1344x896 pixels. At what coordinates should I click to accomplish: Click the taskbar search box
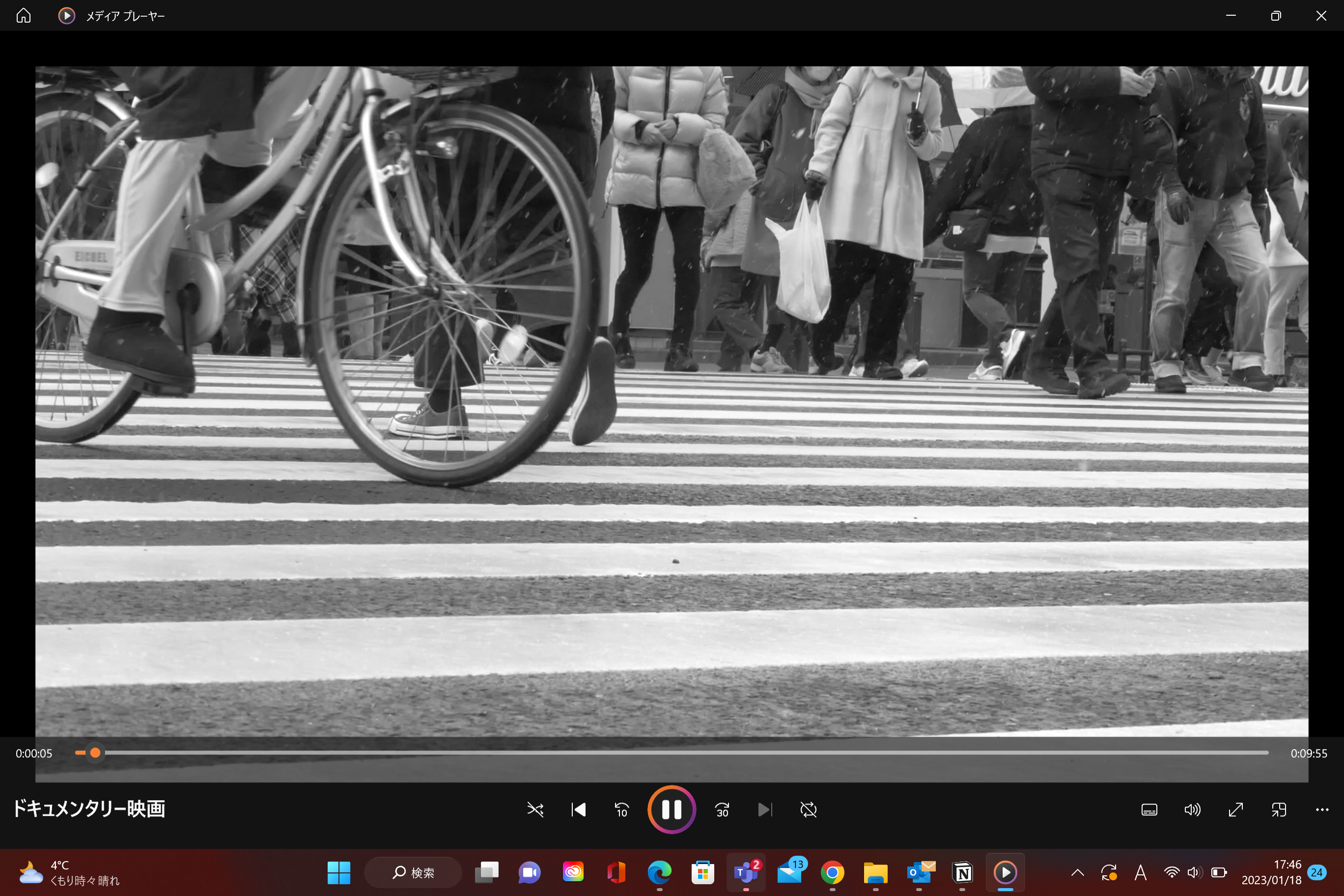(413, 872)
